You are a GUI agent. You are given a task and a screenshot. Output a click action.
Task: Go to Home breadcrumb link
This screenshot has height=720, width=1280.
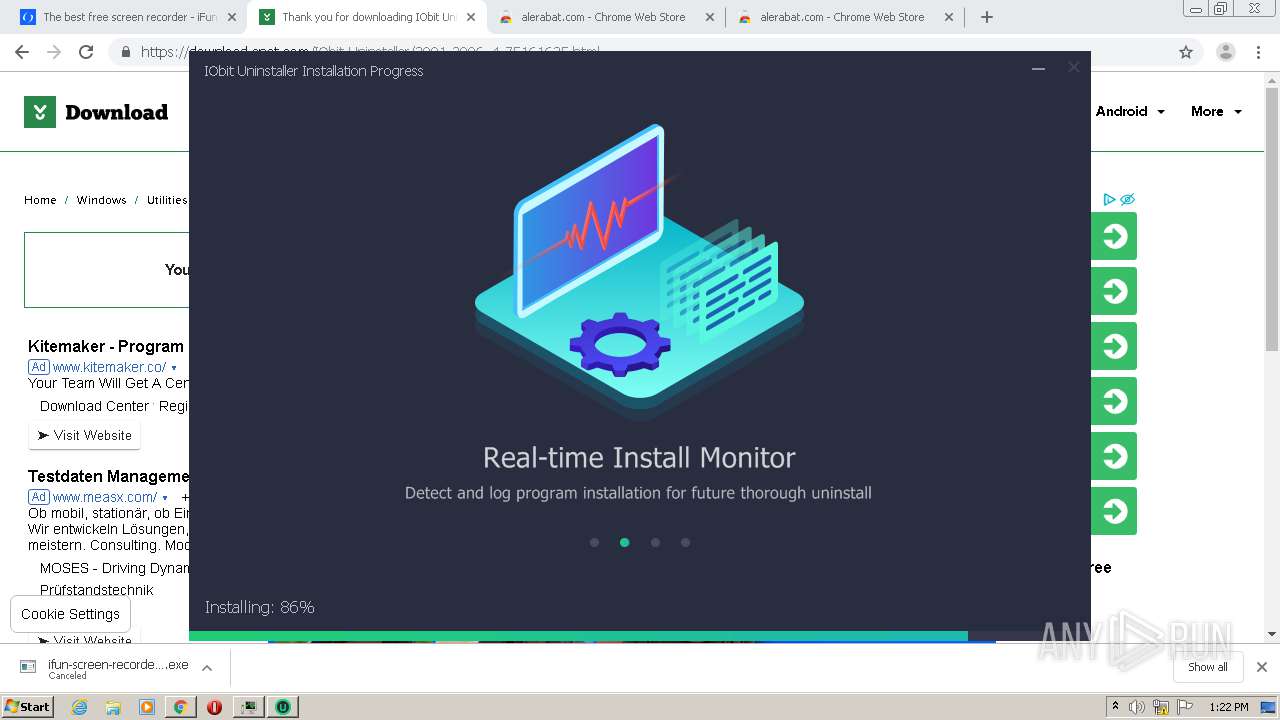(40, 200)
